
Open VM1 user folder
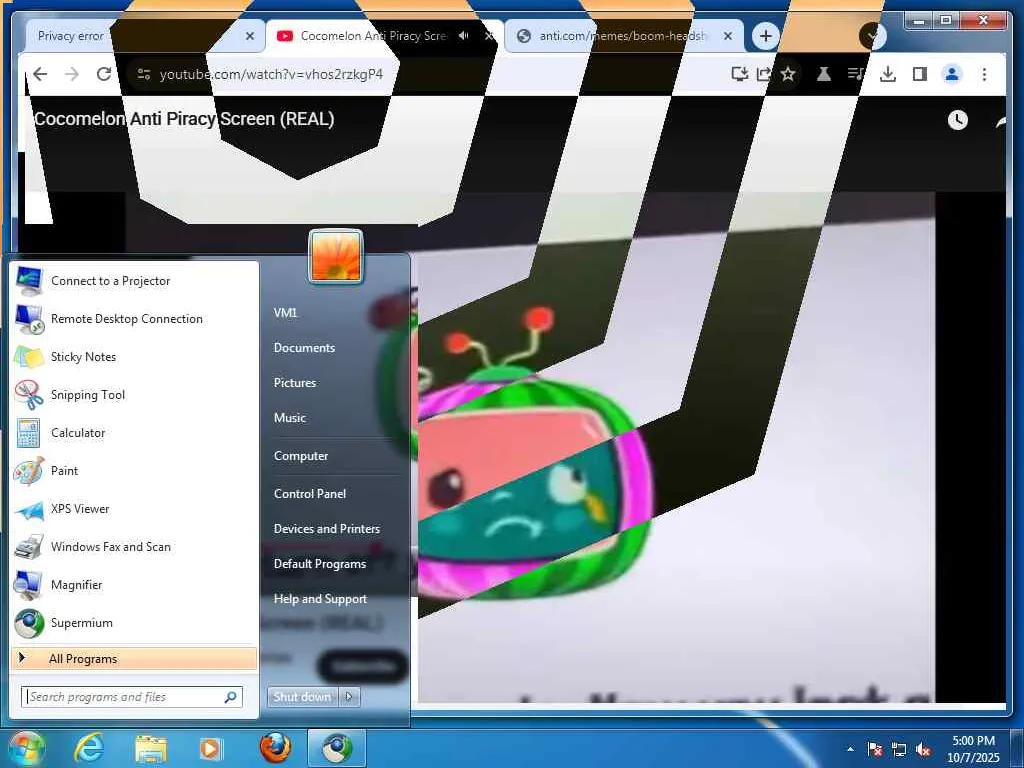point(285,313)
